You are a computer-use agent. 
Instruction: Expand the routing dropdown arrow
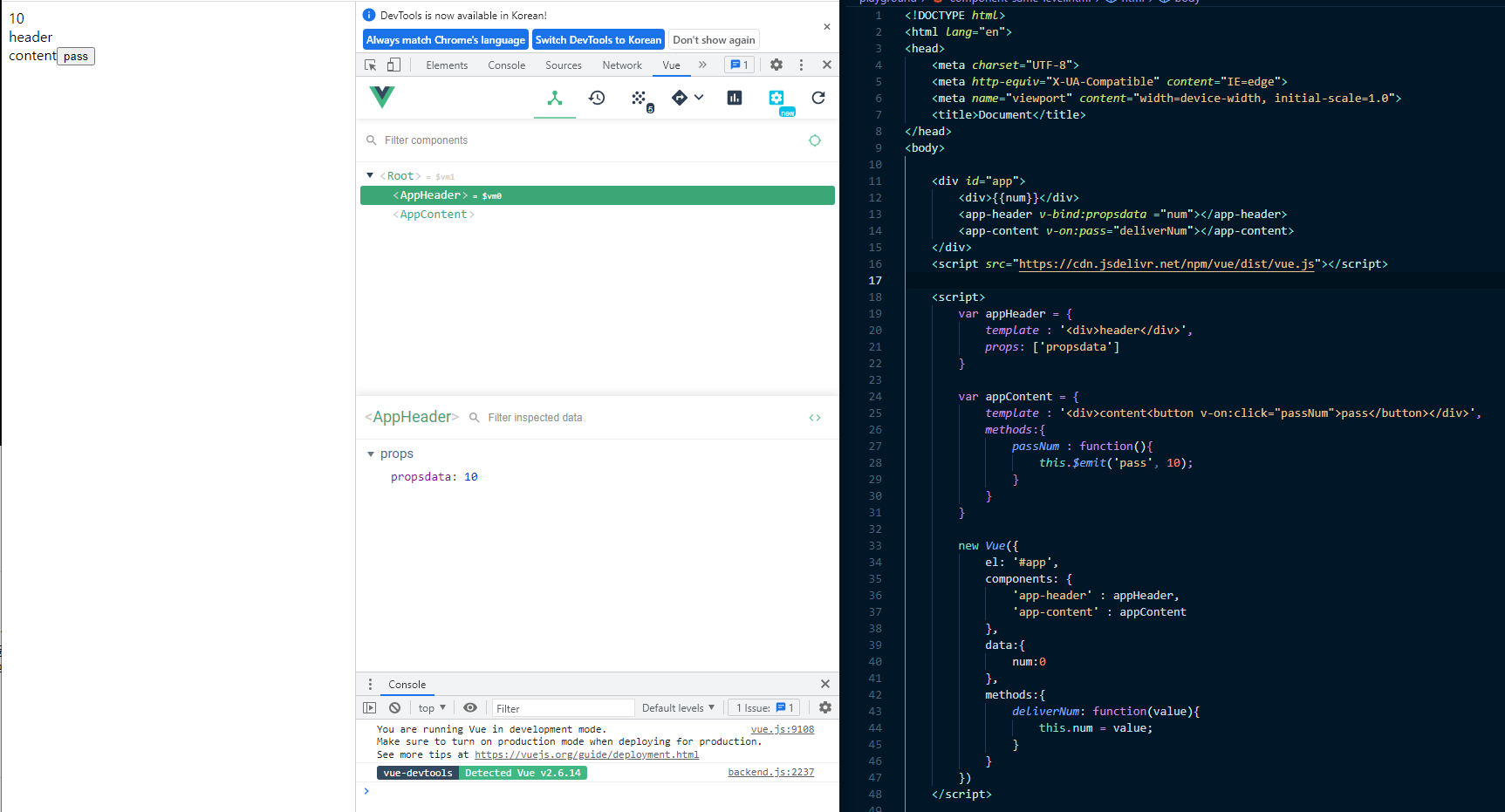point(699,98)
